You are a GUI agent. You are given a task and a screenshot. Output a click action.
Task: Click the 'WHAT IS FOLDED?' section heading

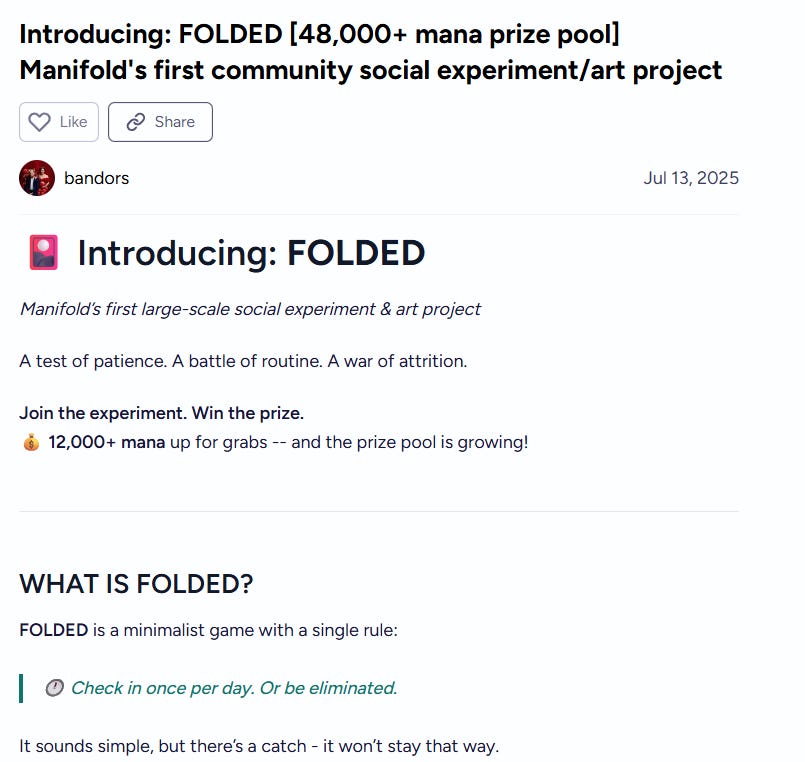pyautogui.click(x=136, y=584)
